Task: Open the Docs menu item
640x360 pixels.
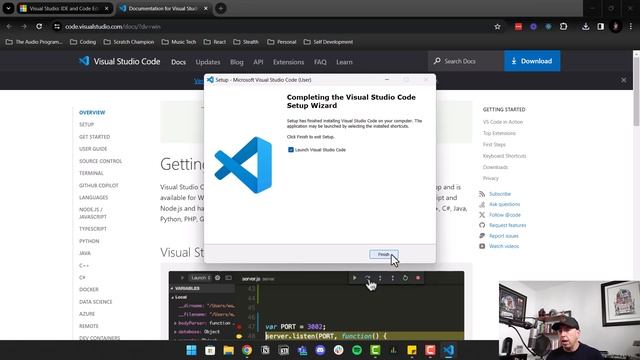Action: (x=178, y=62)
